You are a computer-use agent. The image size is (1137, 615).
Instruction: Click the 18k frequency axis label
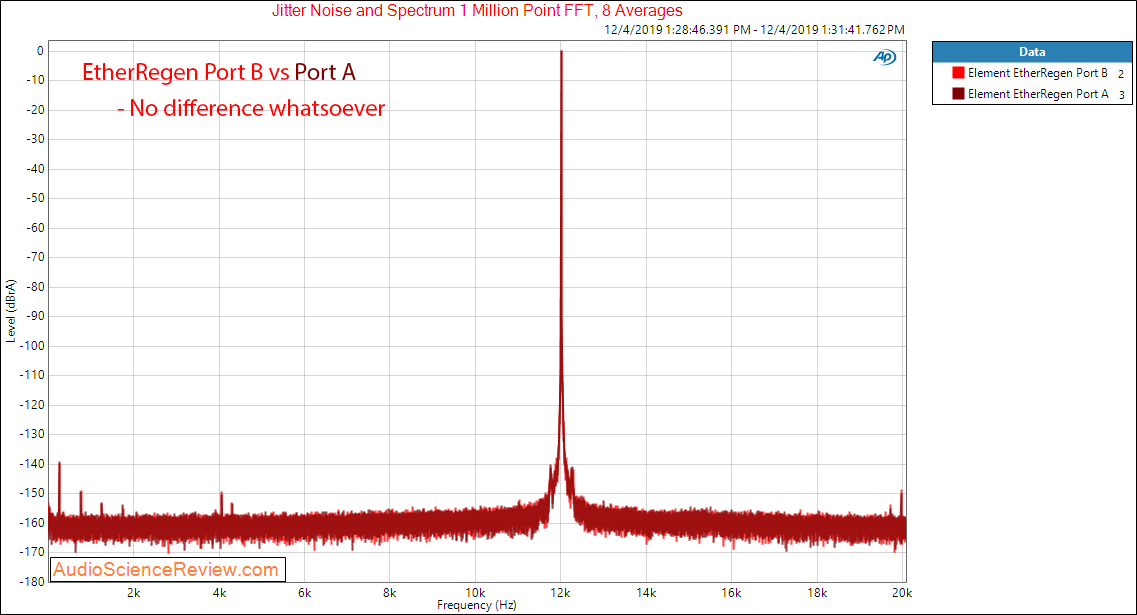point(816,593)
